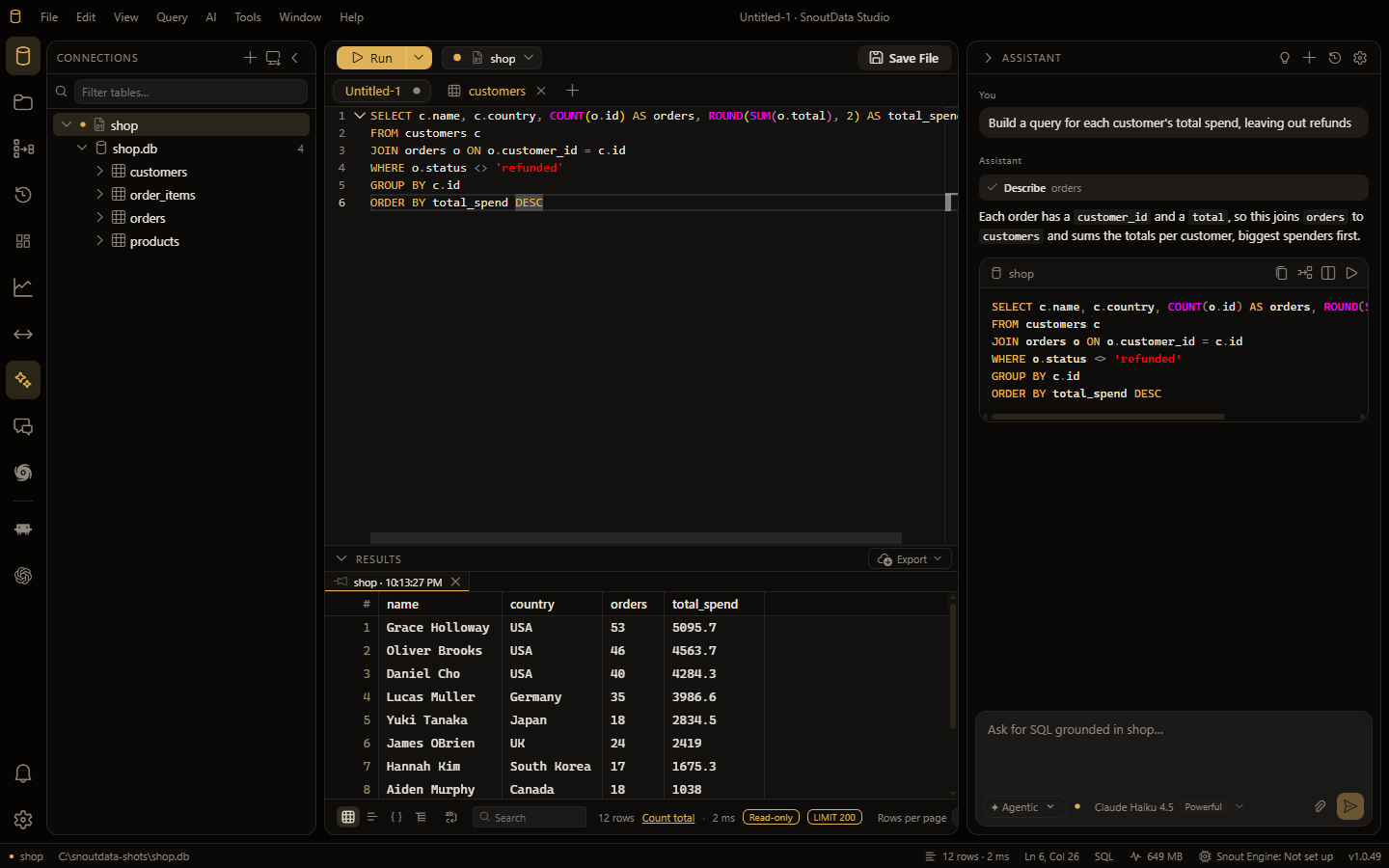Click the editor horizontal scrollbar

click(x=636, y=538)
